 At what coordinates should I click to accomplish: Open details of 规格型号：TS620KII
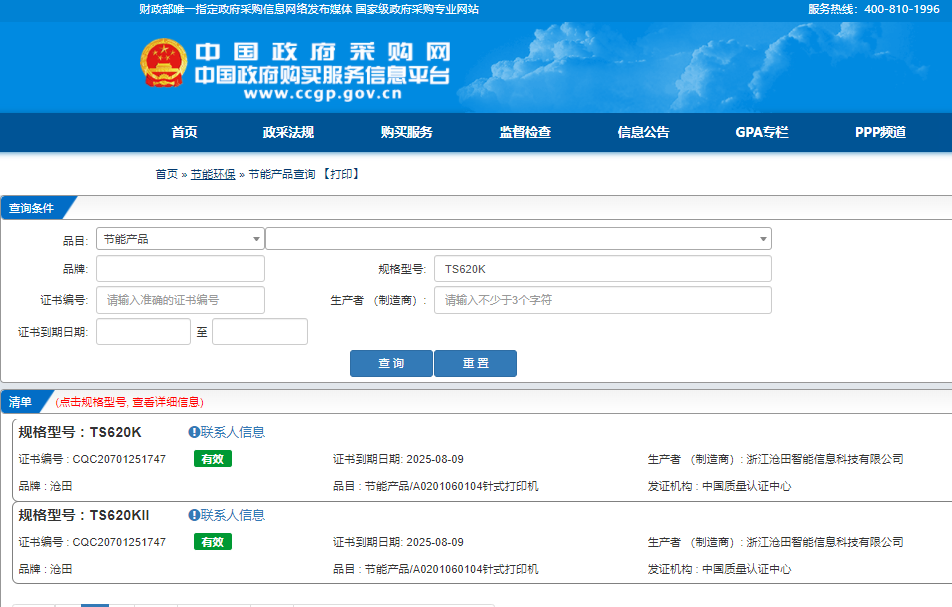point(84,515)
